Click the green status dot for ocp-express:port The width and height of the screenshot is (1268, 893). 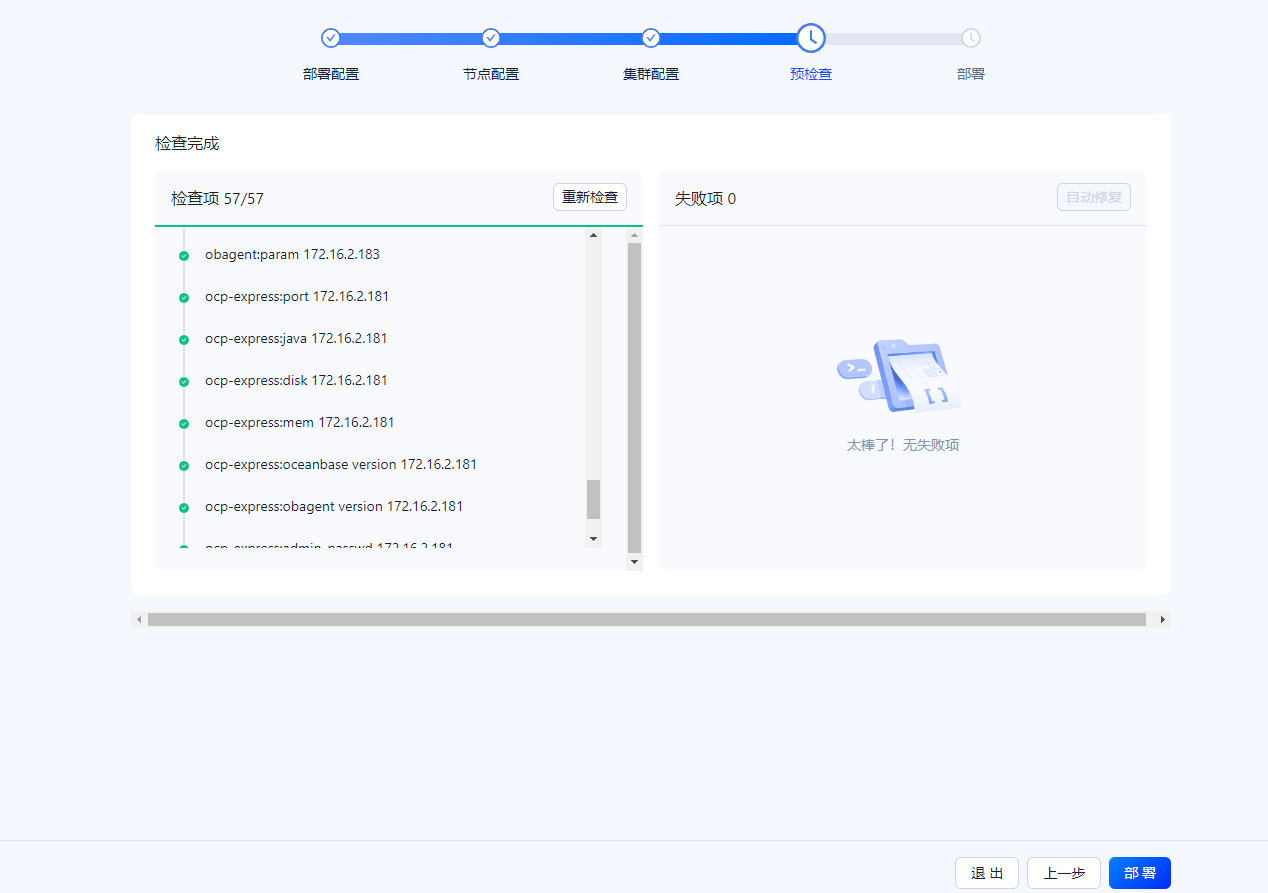pyautogui.click(x=184, y=298)
